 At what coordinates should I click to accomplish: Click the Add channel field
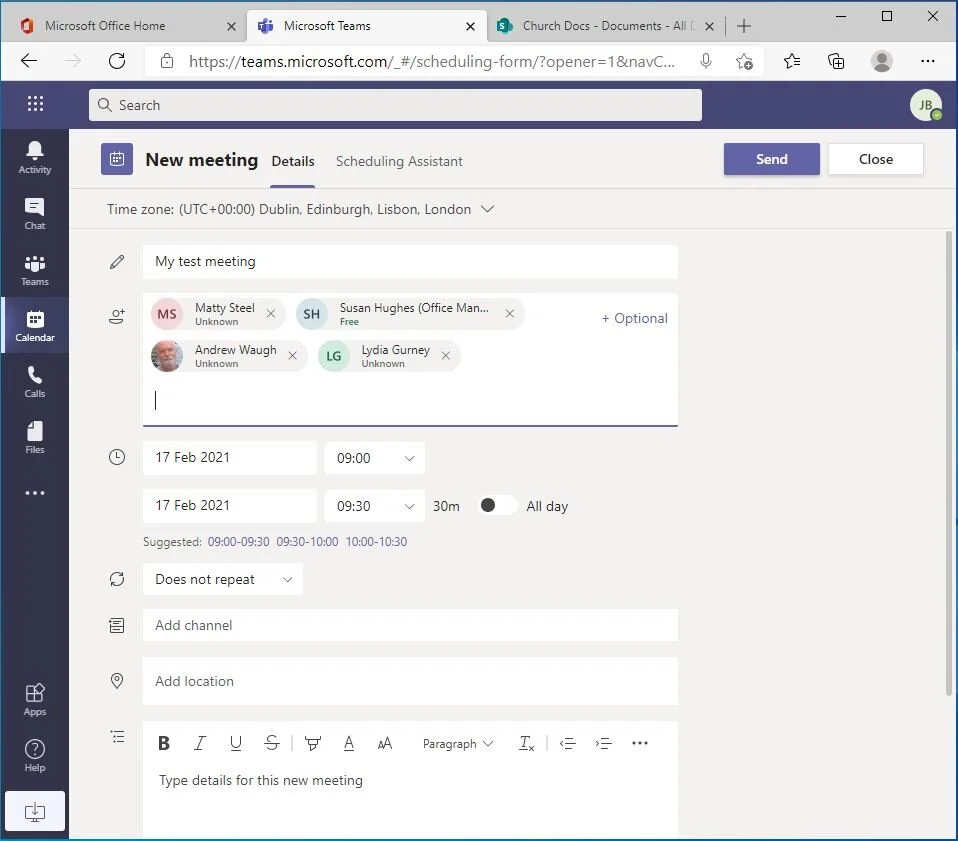410,625
